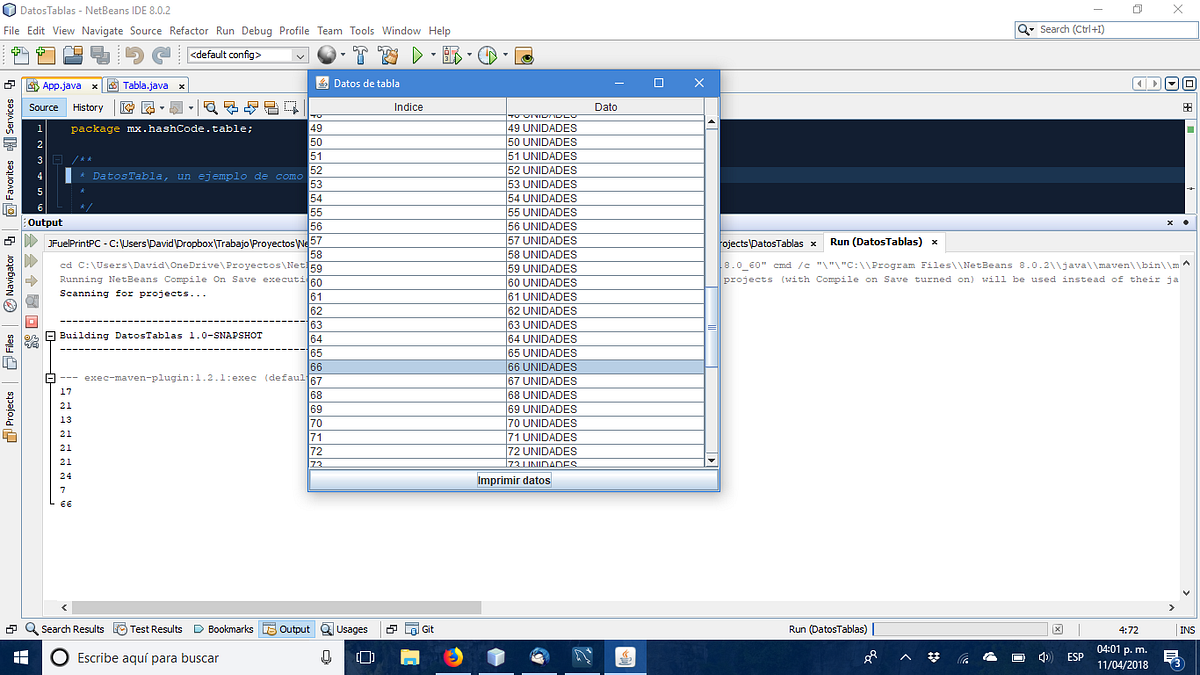
Task: Click the Build Project hammer icon
Action: click(360, 55)
